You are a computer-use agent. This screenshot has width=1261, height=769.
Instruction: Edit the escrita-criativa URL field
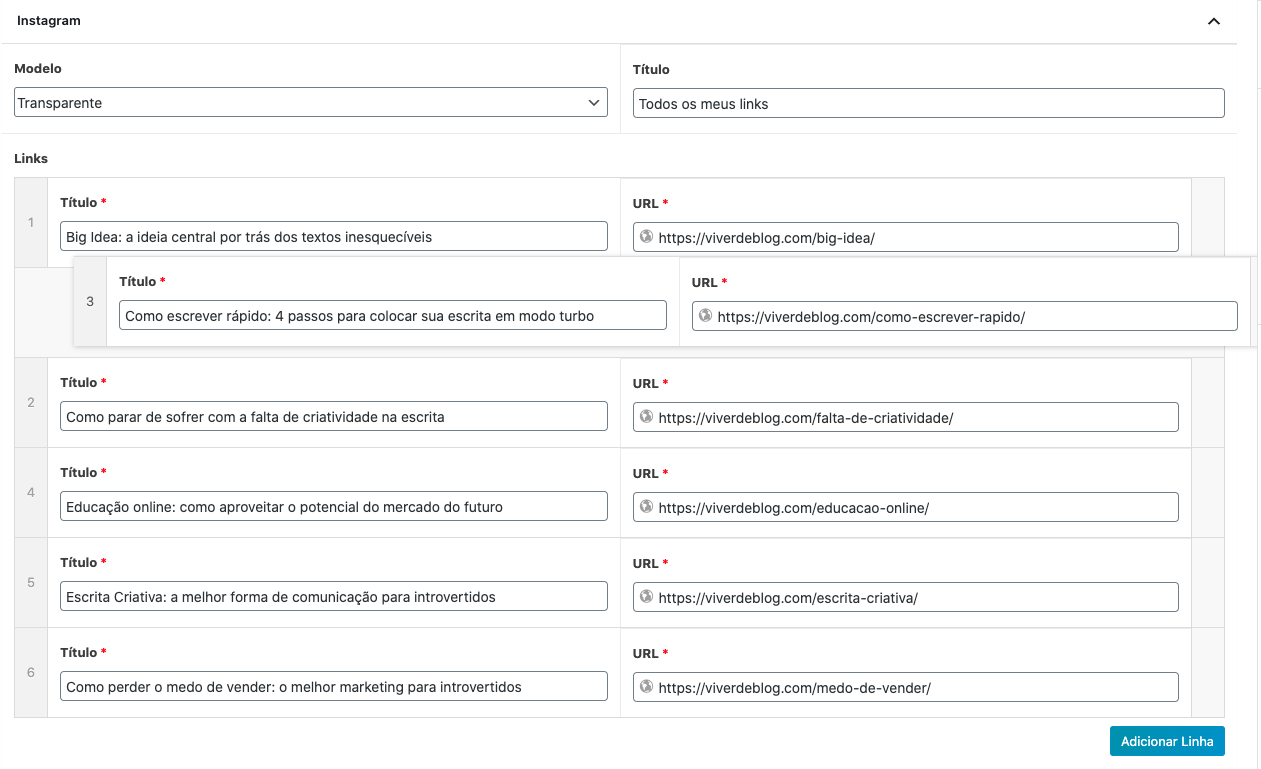[x=906, y=597]
